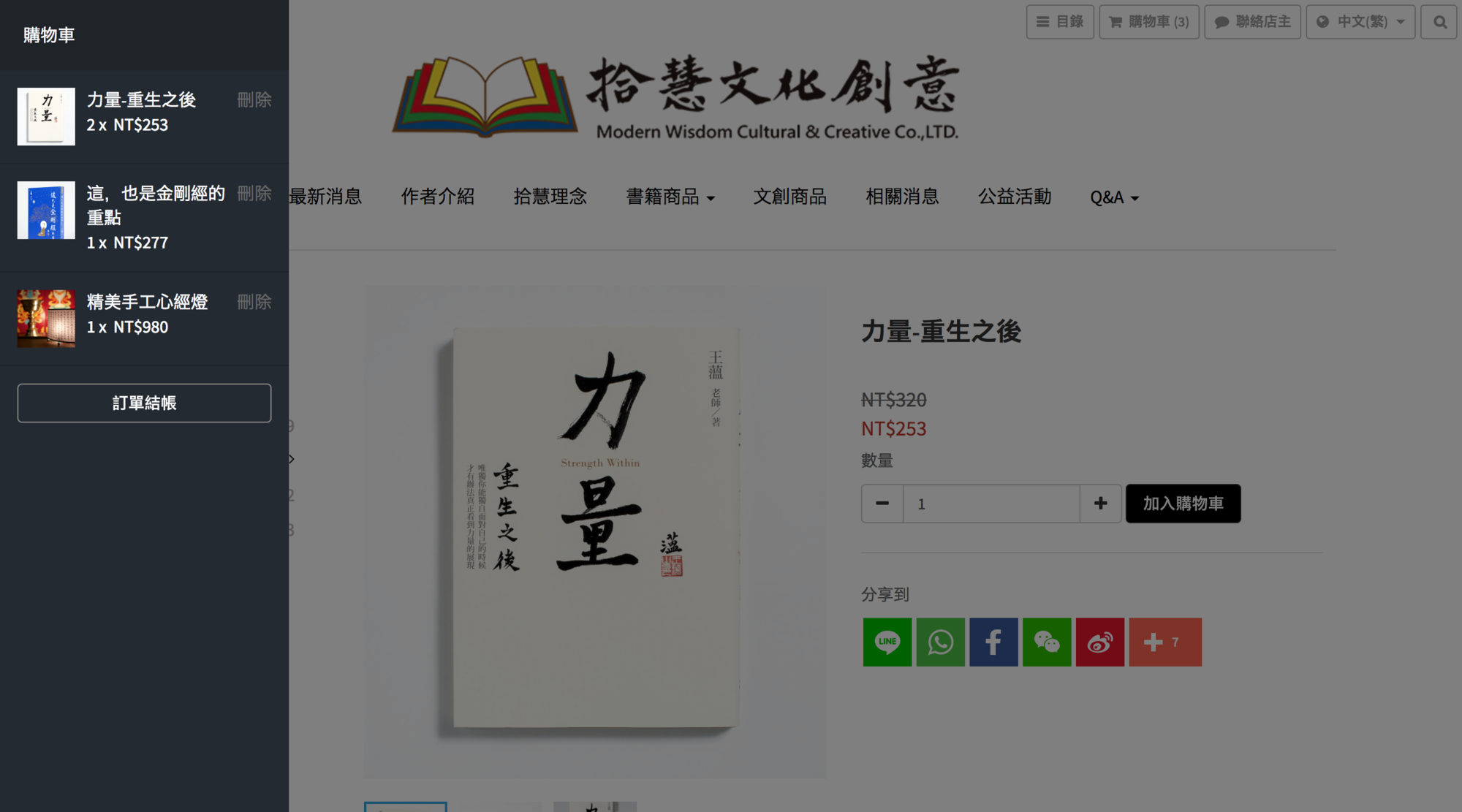Open 力量-重生之後 cart item thumbnail
Viewport: 1462px width, 812px height.
[46, 117]
